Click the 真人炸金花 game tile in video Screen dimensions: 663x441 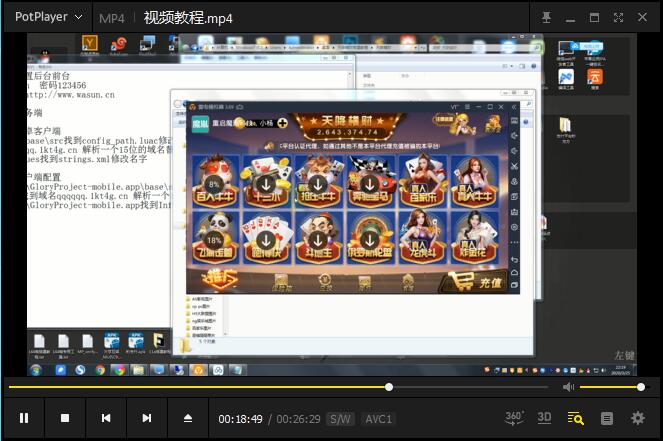[474, 238]
